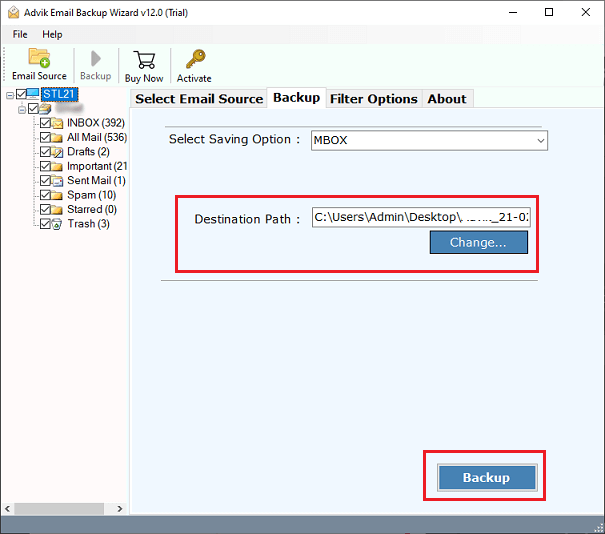This screenshot has width=605, height=534.
Task: Click the blurred account mailbox icon
Action: 45,109
